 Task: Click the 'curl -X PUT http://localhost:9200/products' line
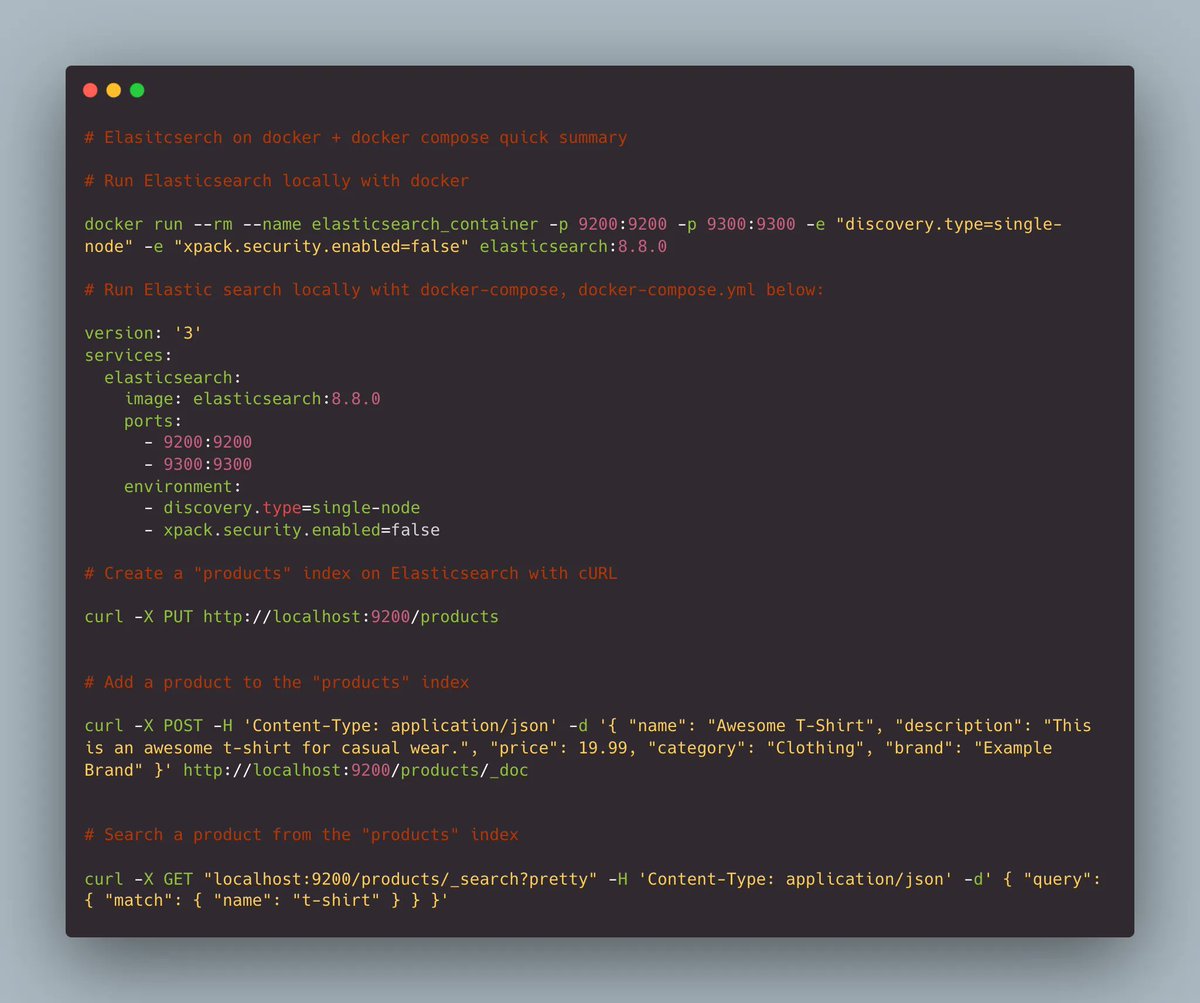coord(292,617)
